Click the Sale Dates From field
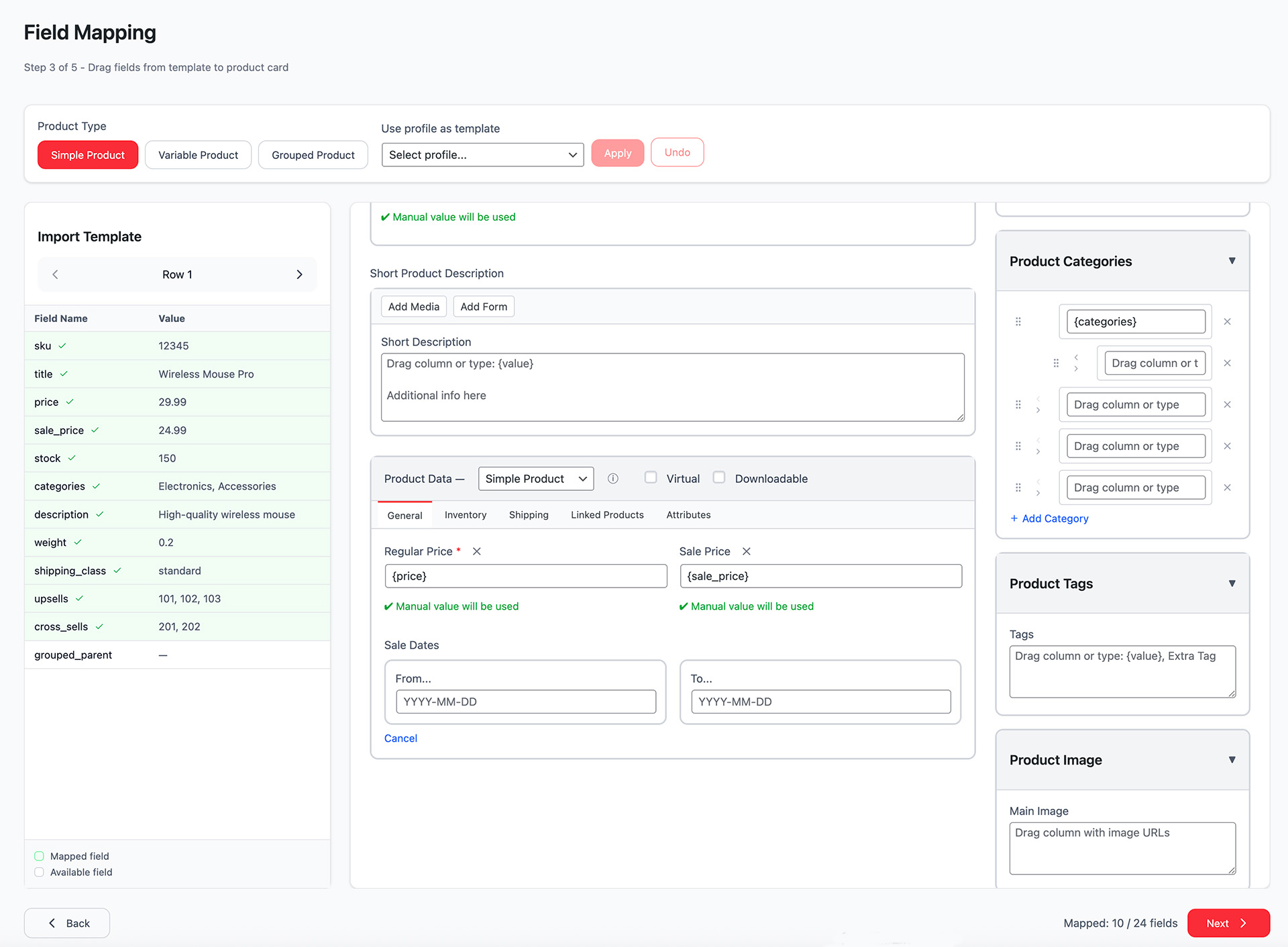The image size is (1288, 947). click(x=526, y=702)
